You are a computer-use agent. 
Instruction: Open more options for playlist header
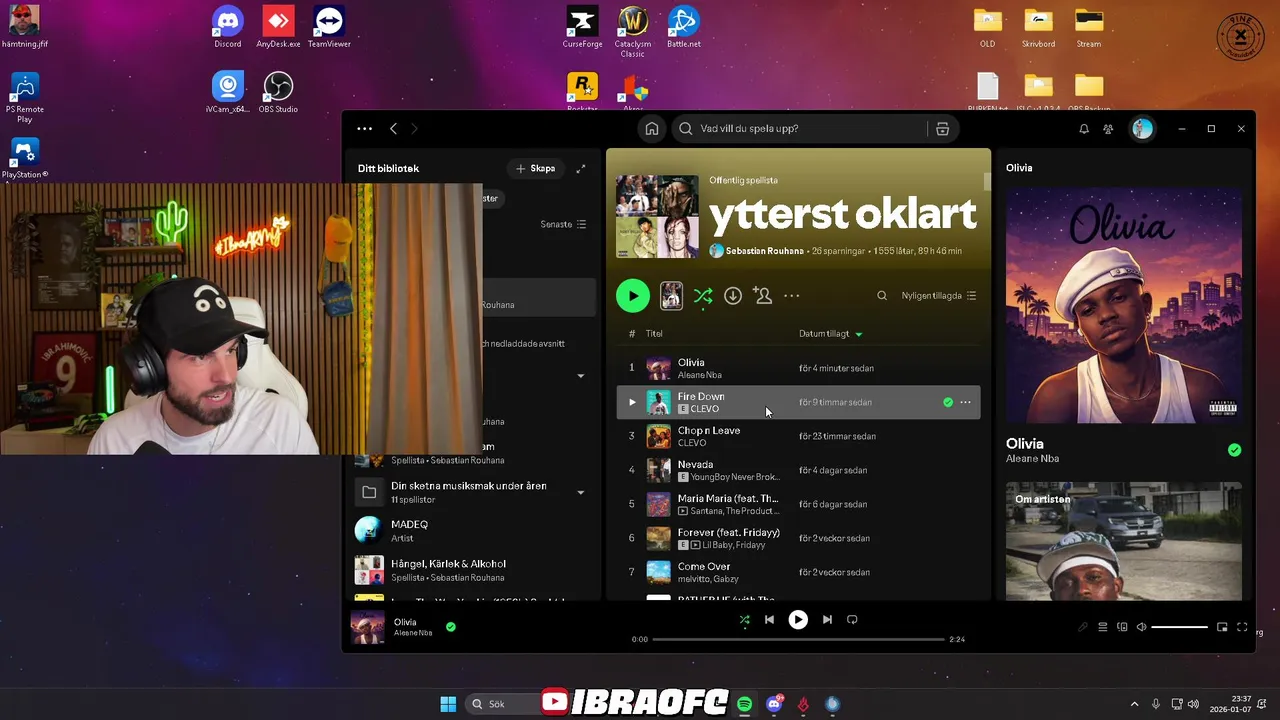click(x=792, y=295)
